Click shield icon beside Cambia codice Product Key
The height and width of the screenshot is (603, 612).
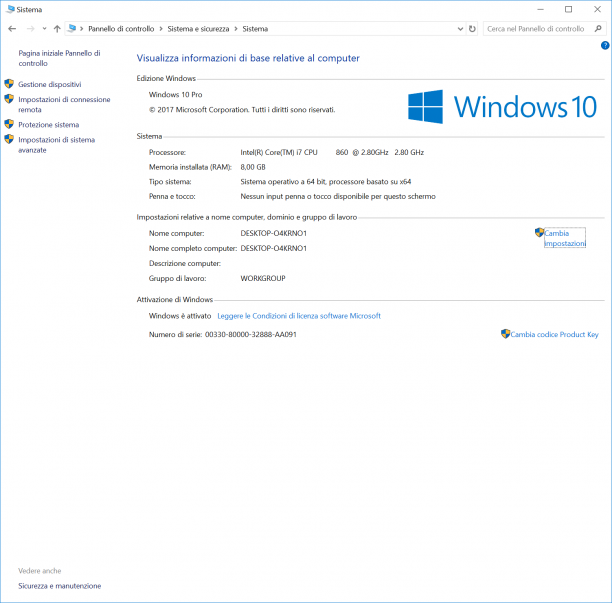pos(505,334)
